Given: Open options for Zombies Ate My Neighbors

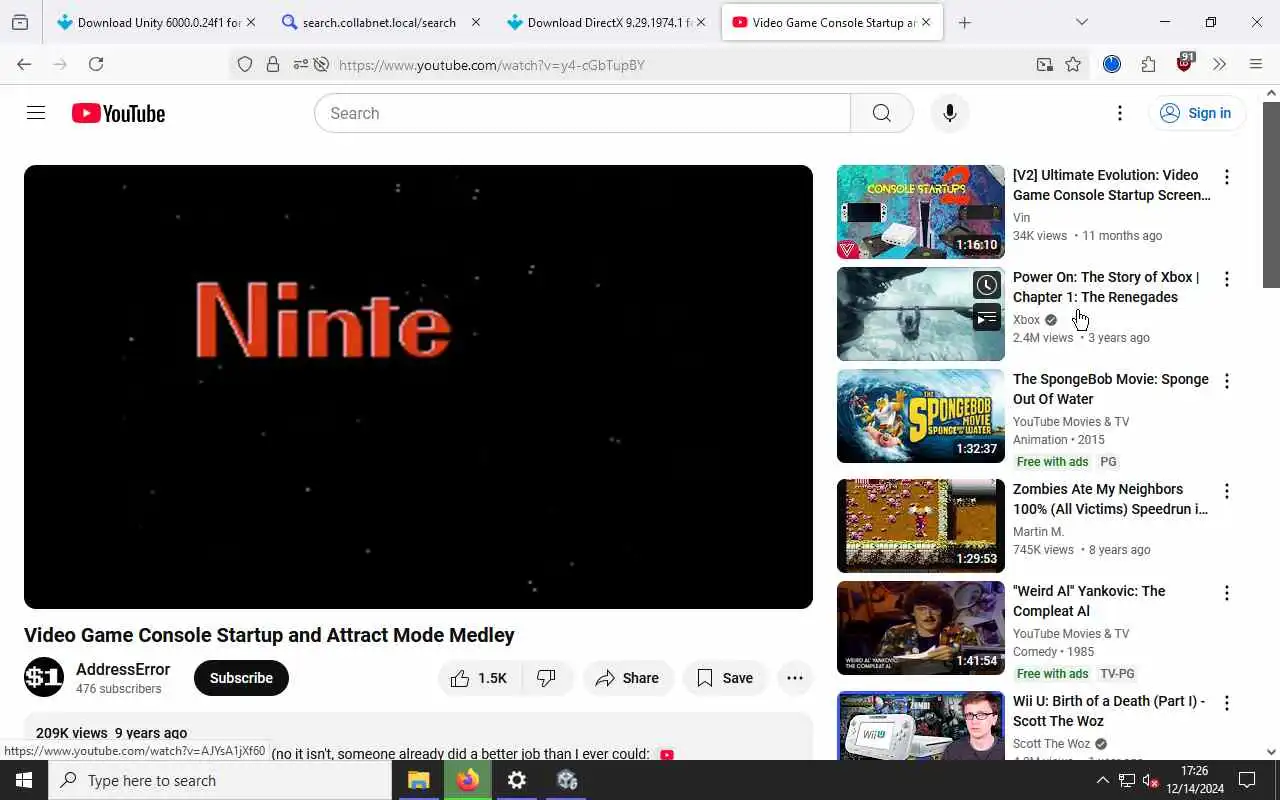Looking at the screenshot, I should [x=1227, y=491].
